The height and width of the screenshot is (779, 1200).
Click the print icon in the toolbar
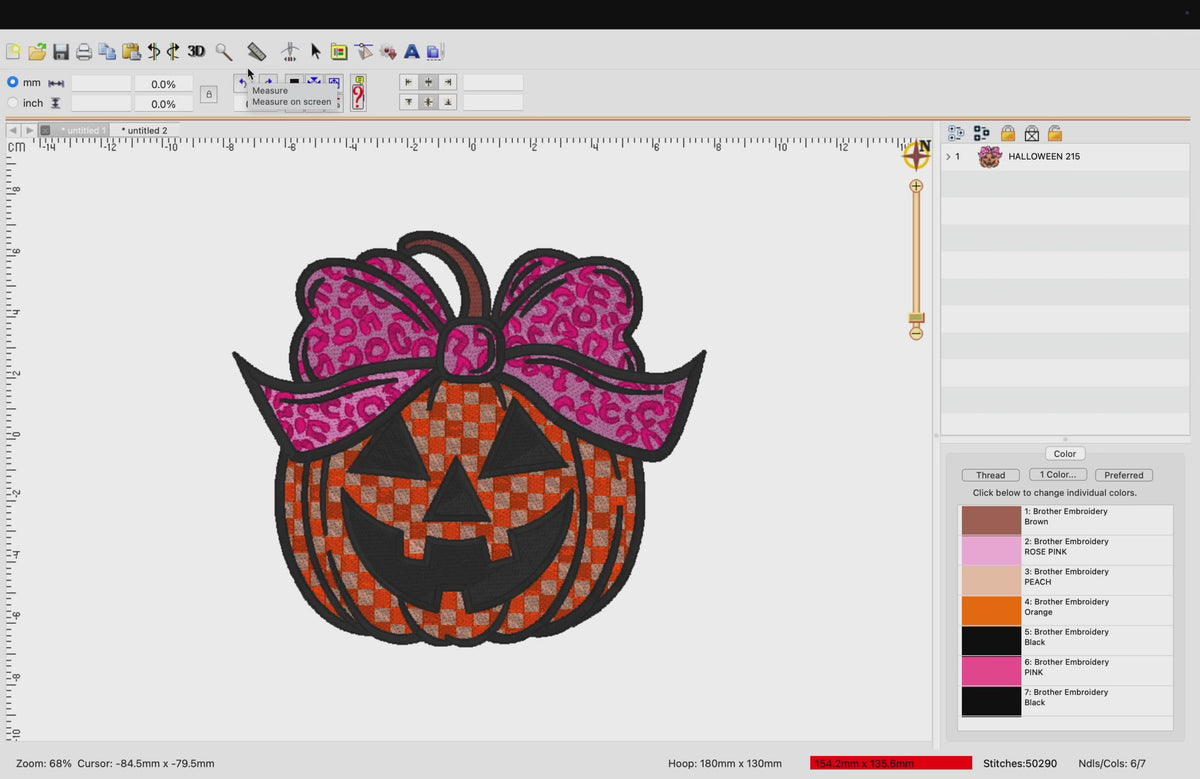84,52
